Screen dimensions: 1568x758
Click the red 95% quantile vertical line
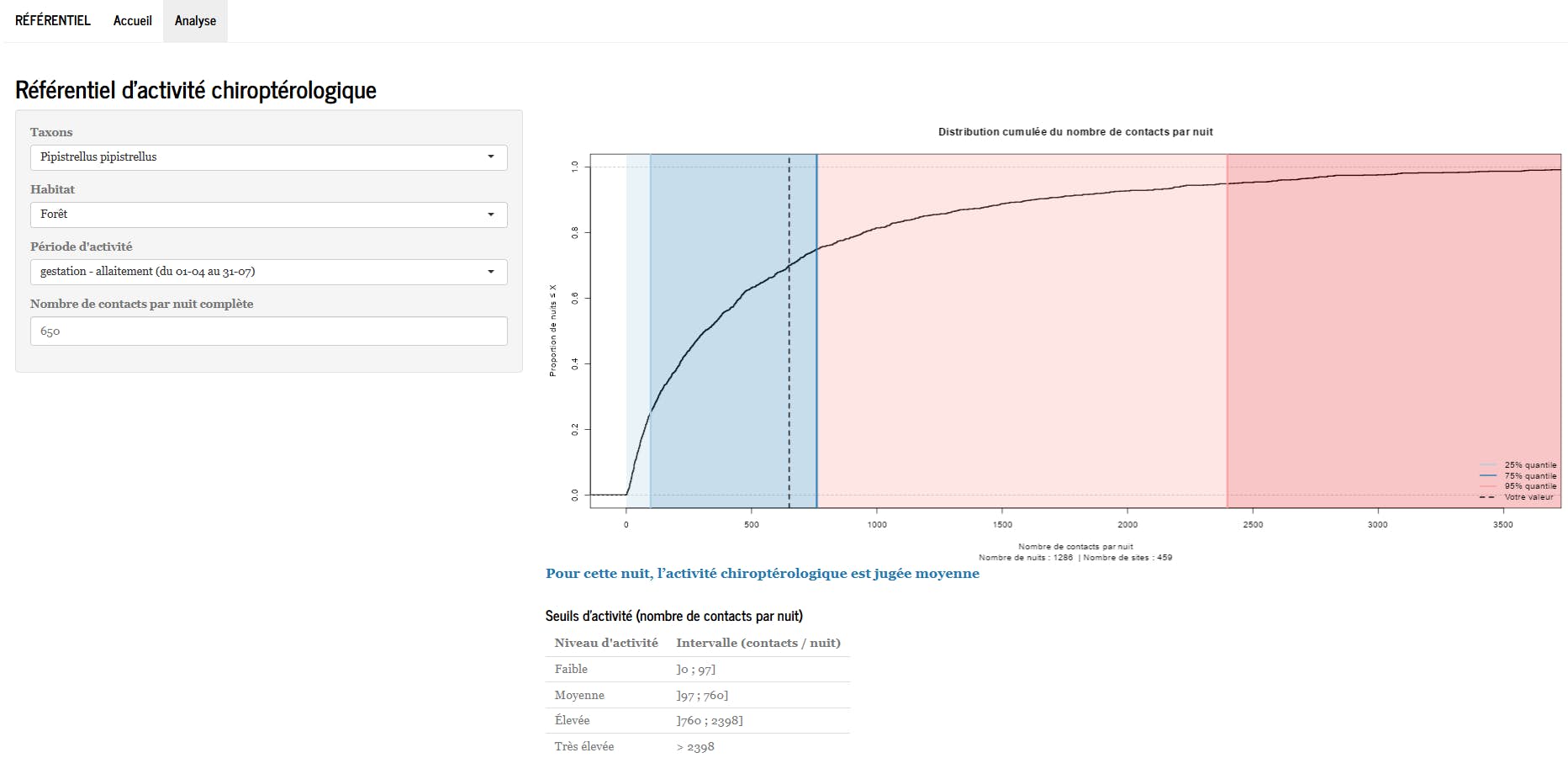tap(1227, 379)
